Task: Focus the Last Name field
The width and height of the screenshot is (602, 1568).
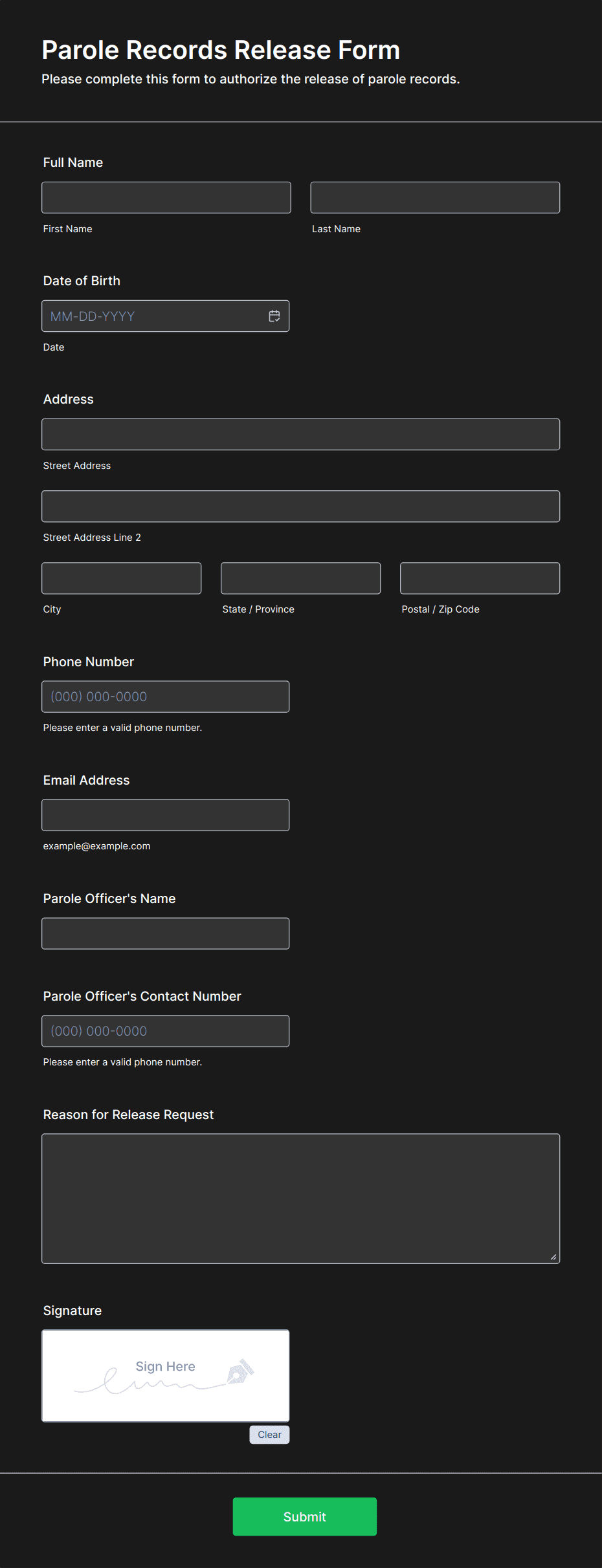Action: [435, 197]
